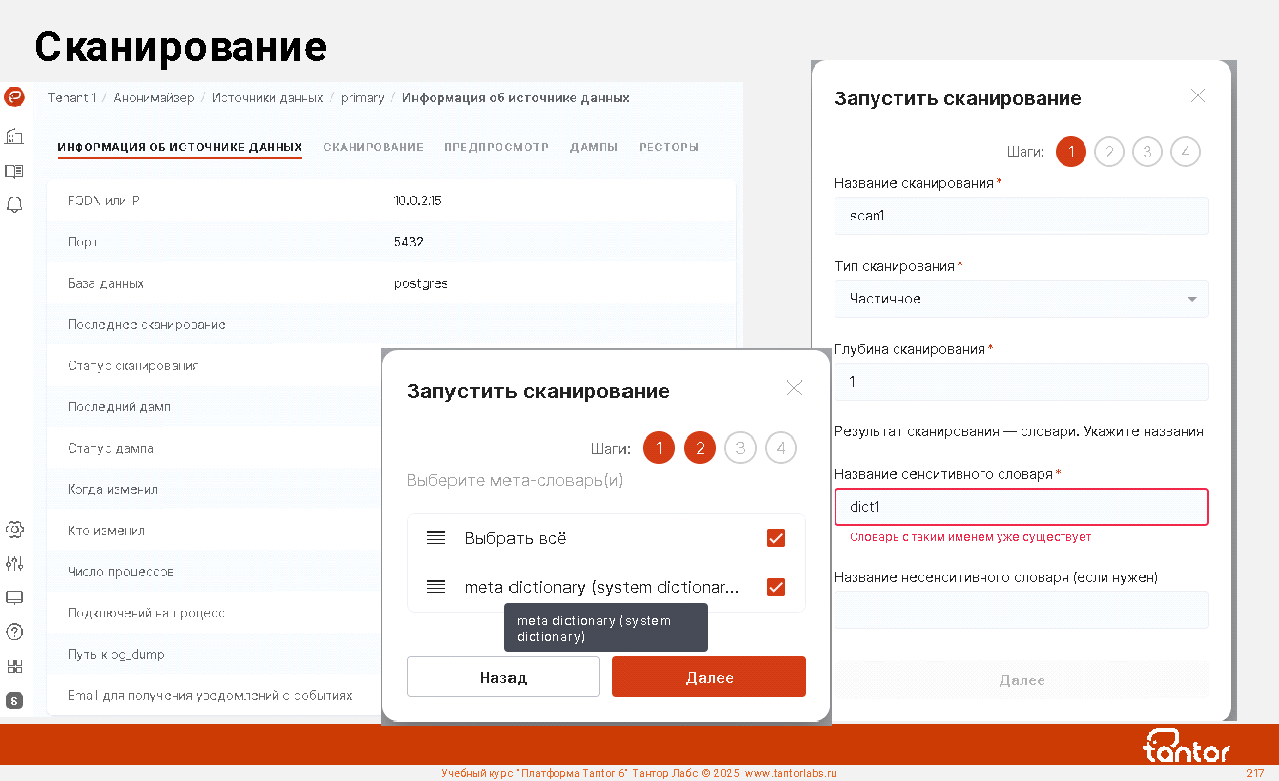1279x781 pixels.
Task: Open notifications bell in left sidebar
Action: (x=15, y=205)
